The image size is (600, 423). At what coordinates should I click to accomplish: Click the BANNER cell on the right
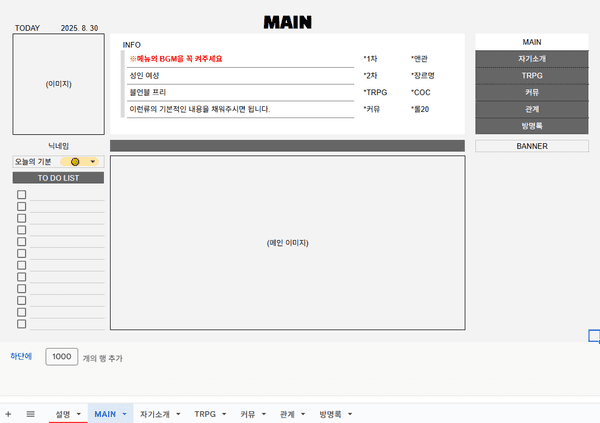(531, 145)
